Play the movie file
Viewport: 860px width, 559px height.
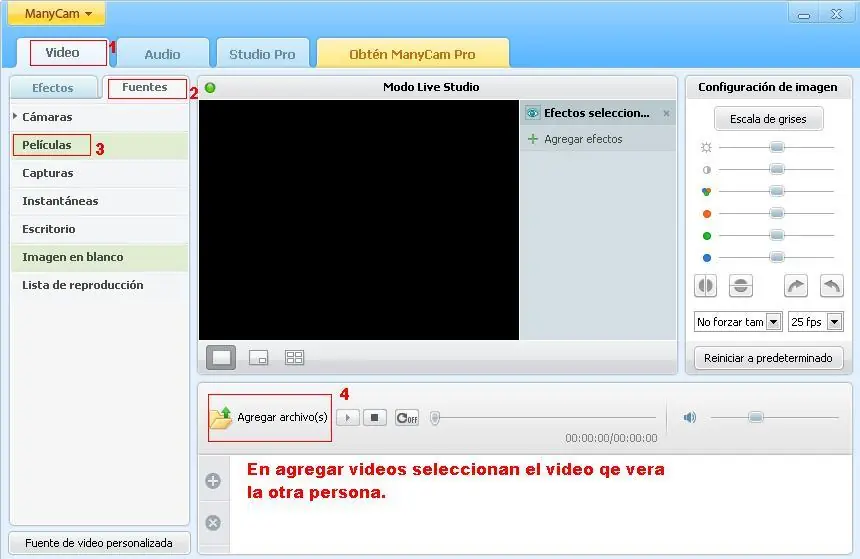pos(348,418)
